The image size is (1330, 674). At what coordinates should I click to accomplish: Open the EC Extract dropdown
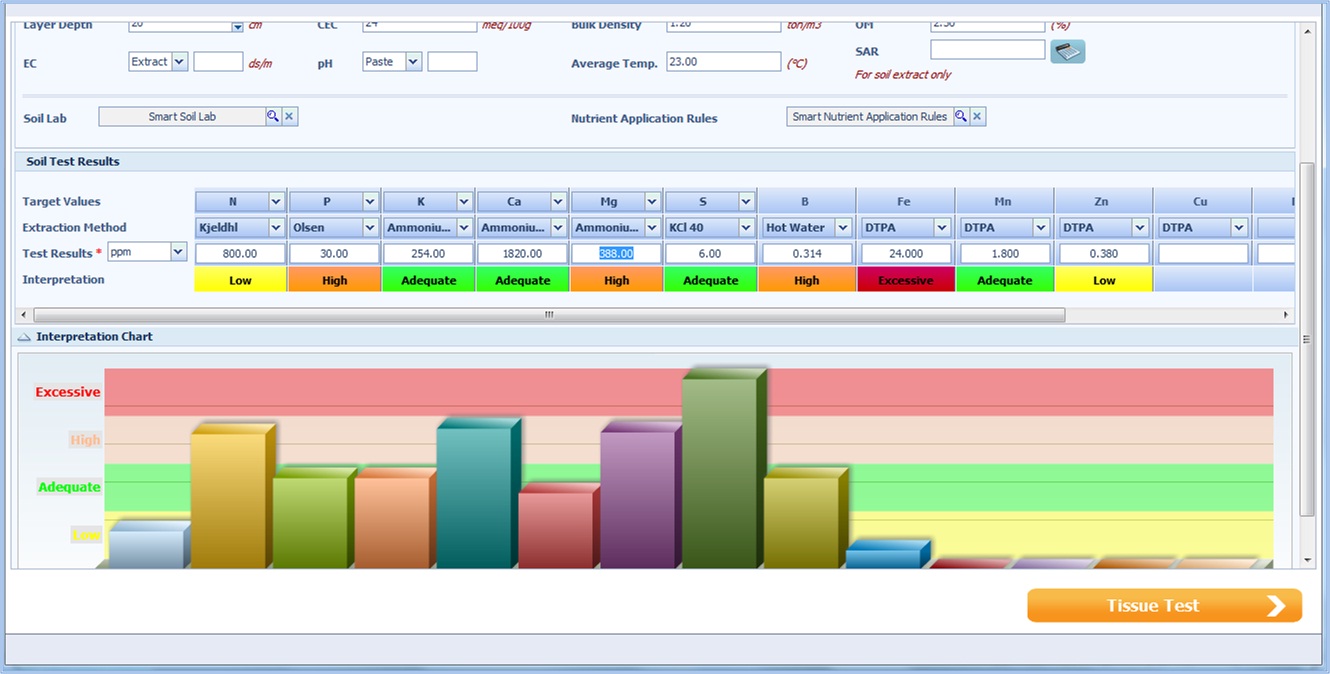(x=179, y=62)
